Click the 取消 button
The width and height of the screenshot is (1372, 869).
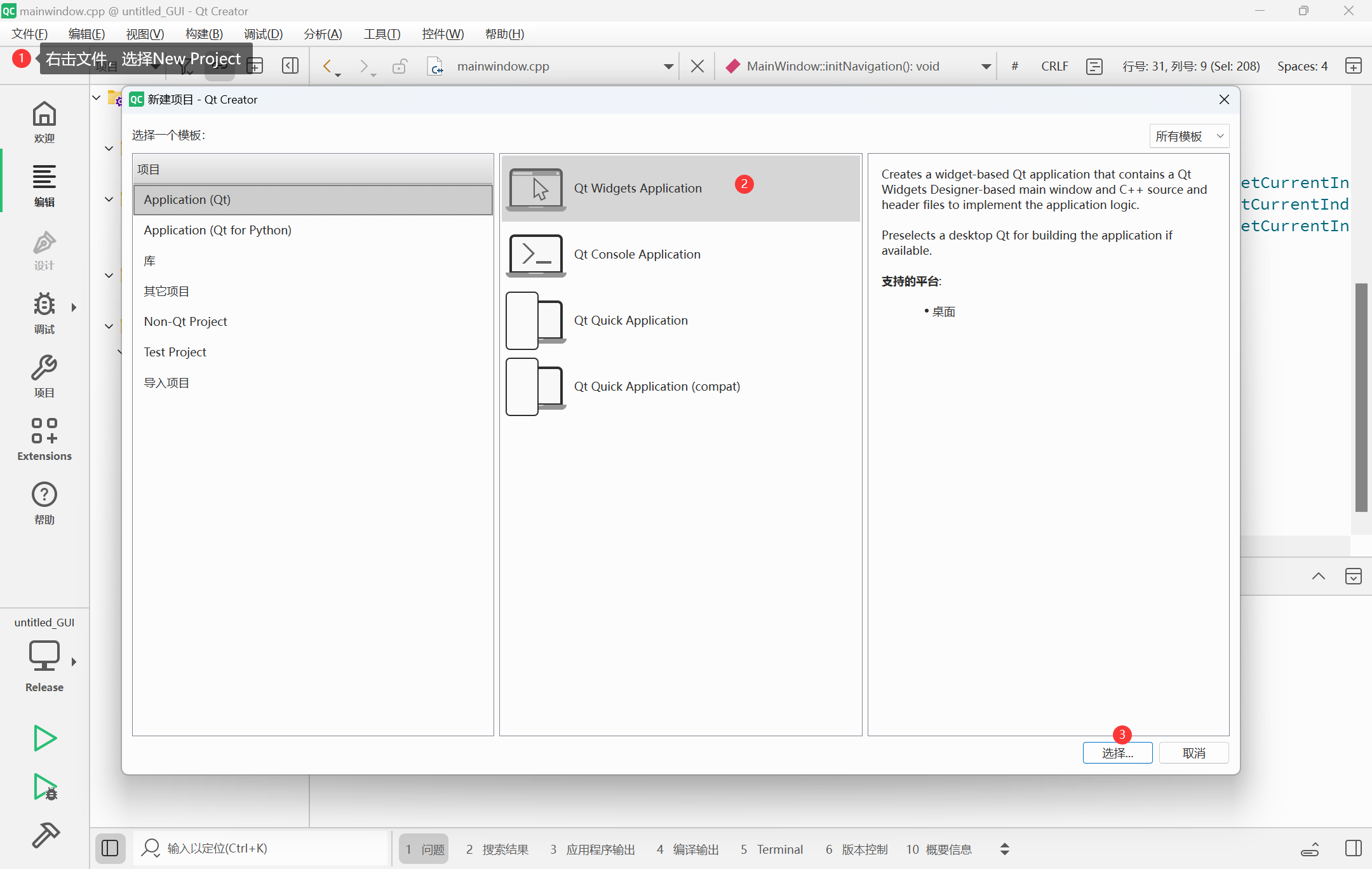(1194, 753)
